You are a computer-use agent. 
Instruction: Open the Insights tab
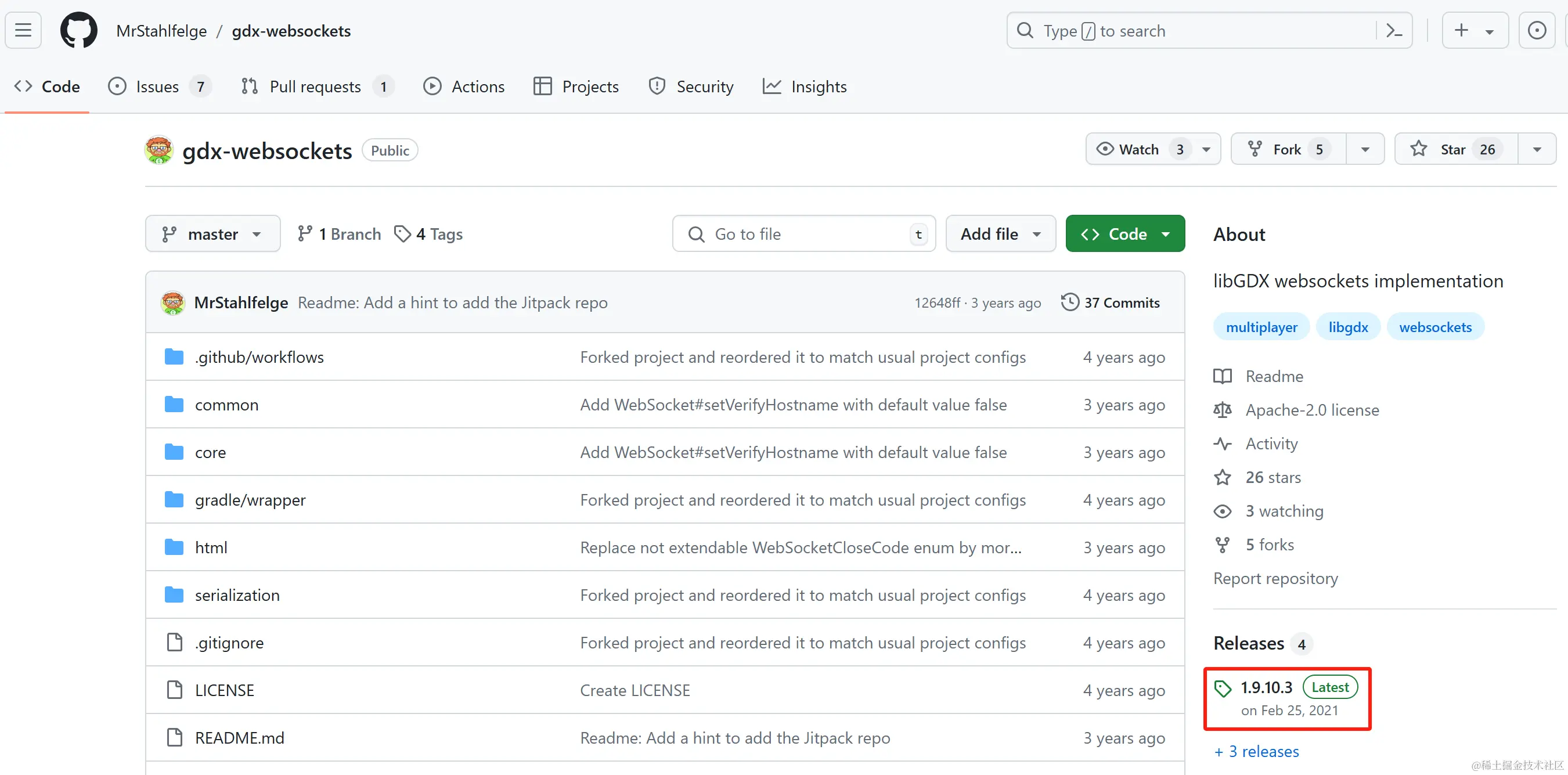click(804, 86)
